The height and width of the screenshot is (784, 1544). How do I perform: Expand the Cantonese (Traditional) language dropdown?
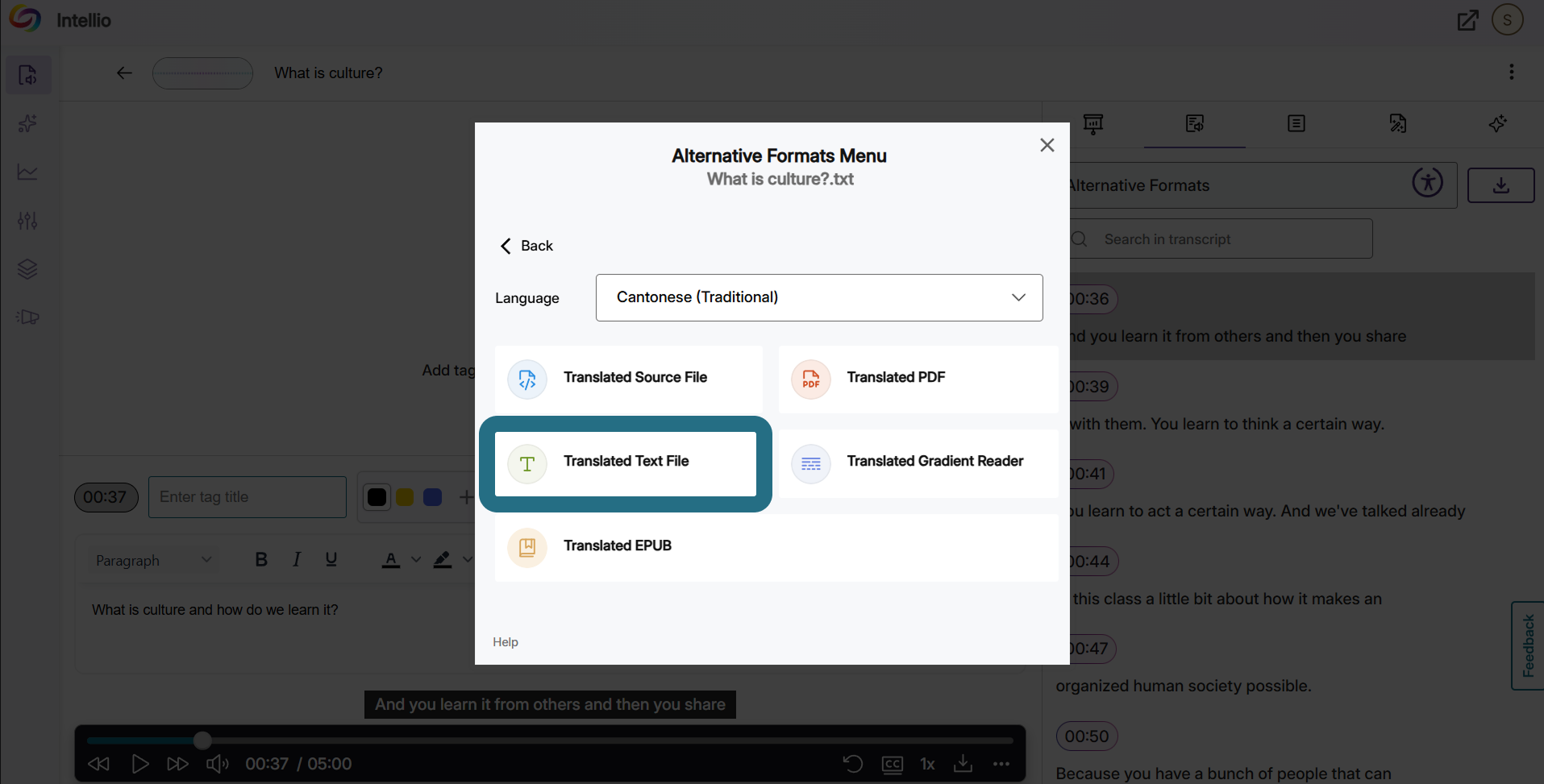pyautogui.click(x=819, y=297)
